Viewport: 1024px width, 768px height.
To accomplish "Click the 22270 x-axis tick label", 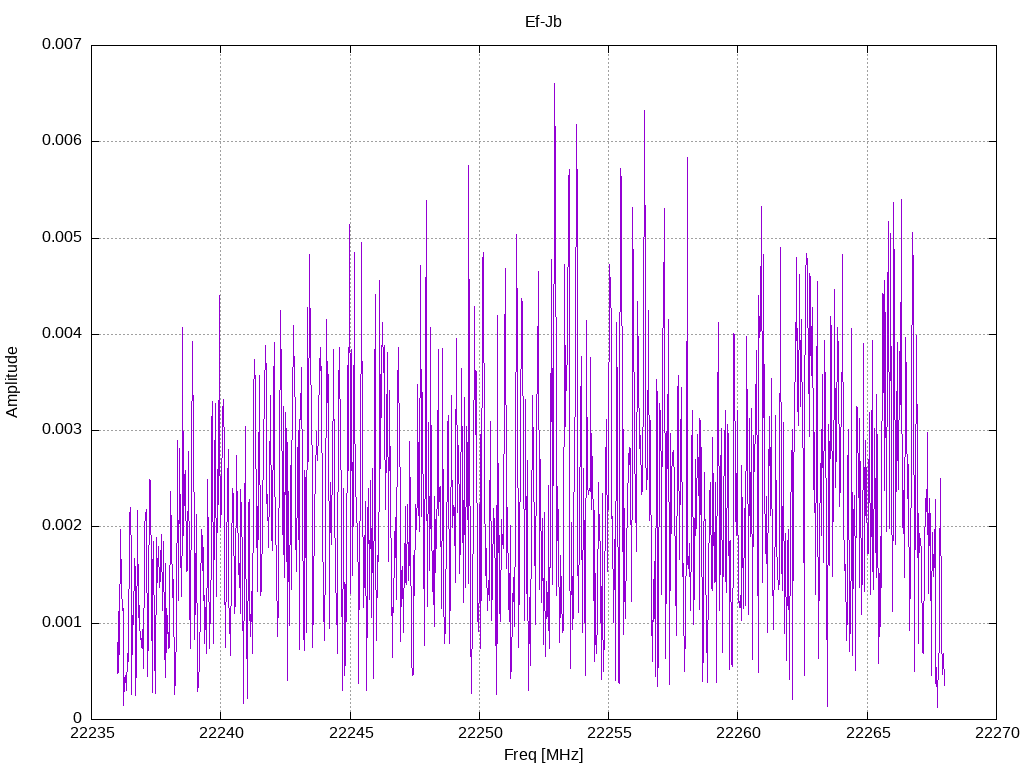I will [x=997, y=733].
